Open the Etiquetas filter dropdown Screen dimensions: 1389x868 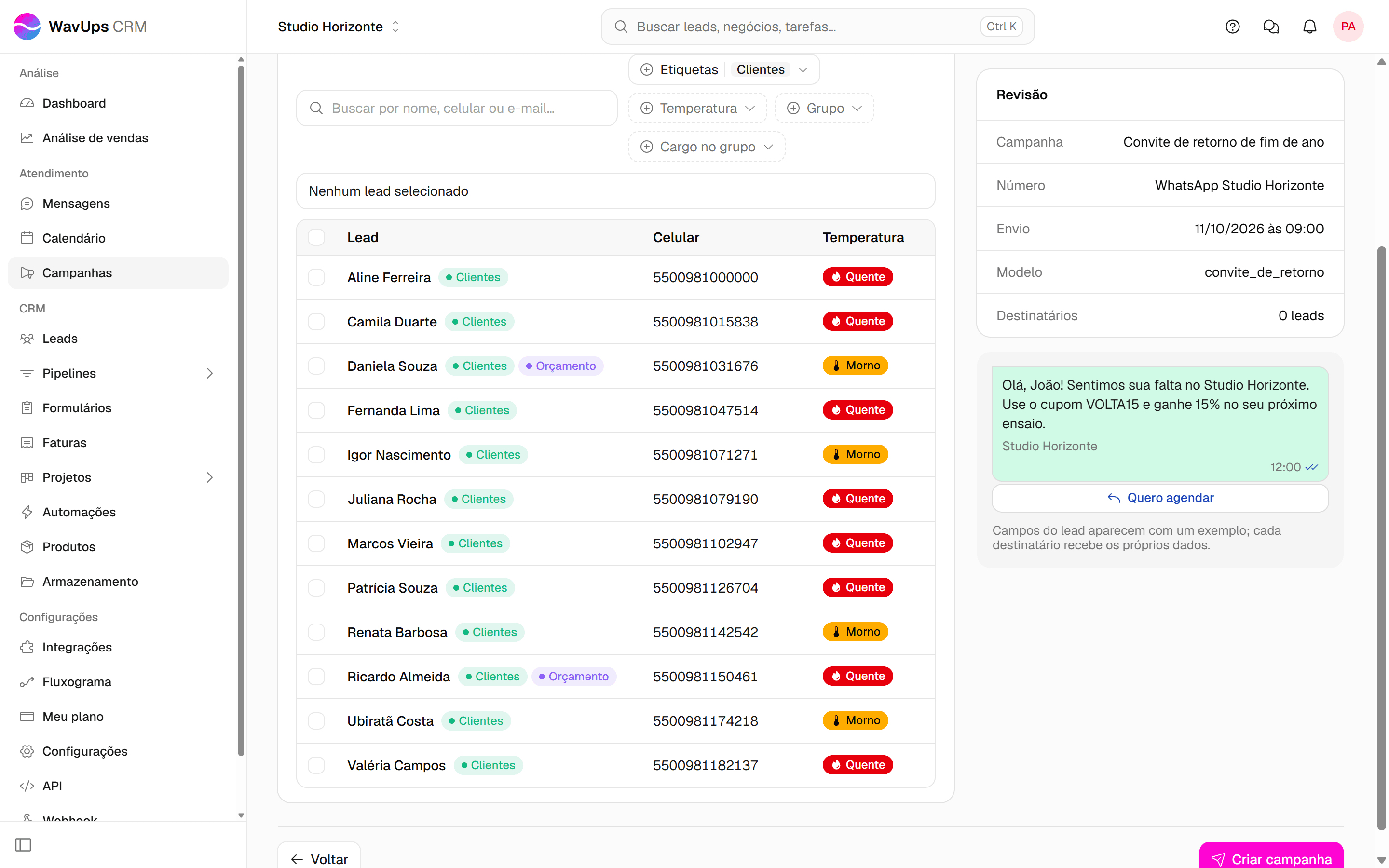(724, 69)
